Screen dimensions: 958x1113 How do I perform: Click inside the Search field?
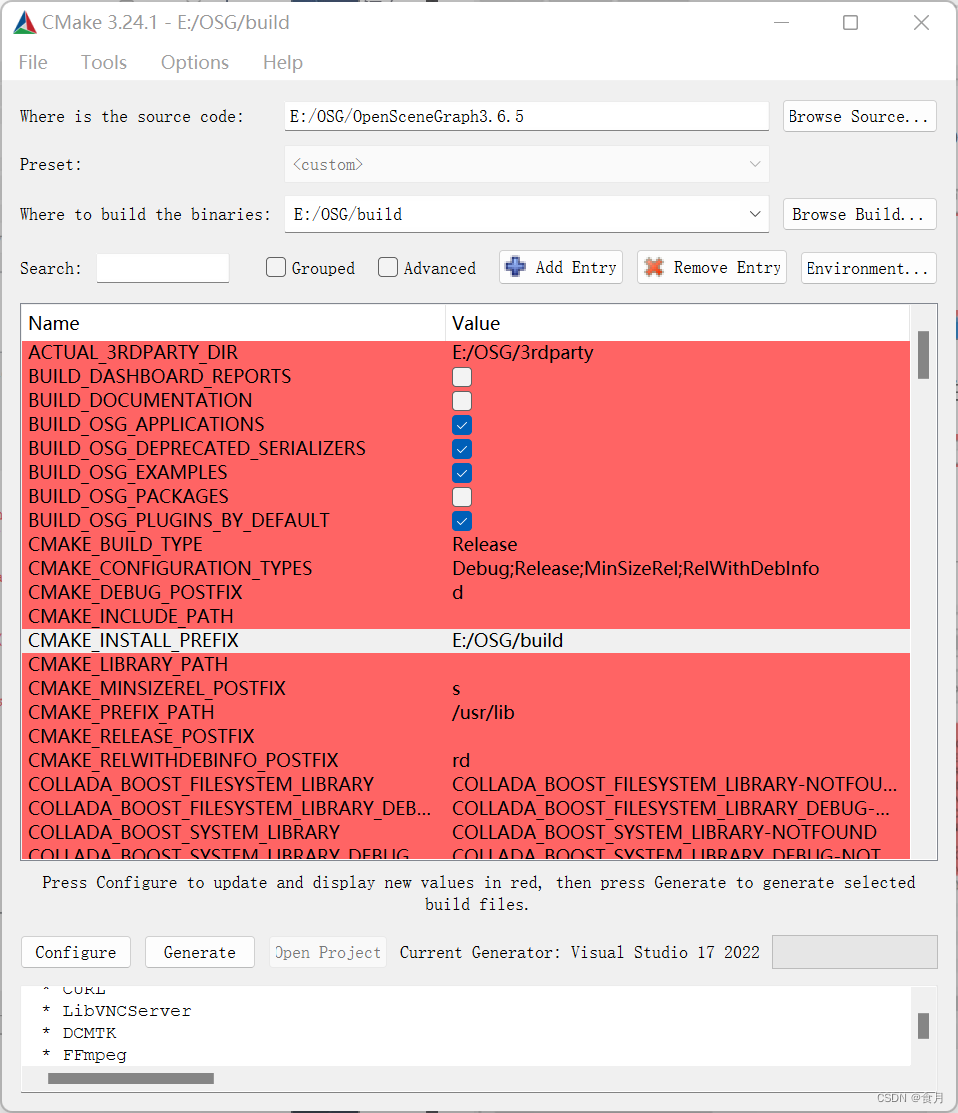pos(162,267)
